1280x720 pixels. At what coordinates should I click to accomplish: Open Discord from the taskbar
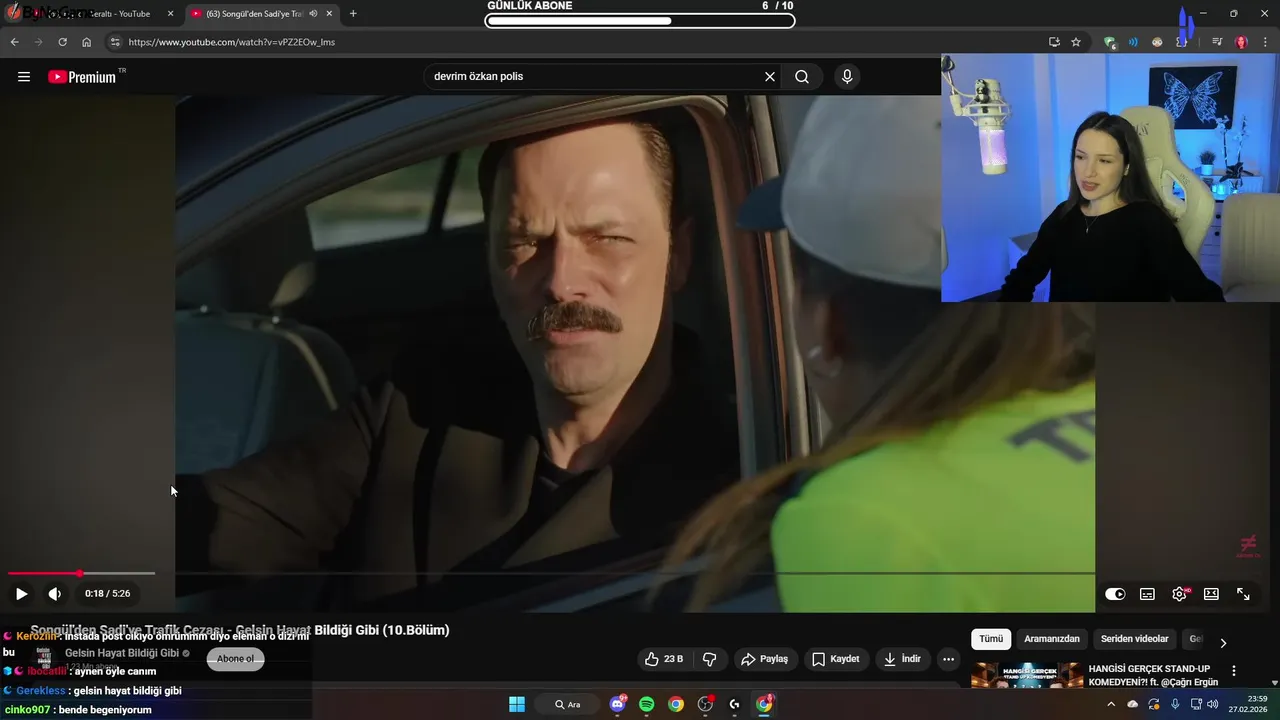pos(617,704)
